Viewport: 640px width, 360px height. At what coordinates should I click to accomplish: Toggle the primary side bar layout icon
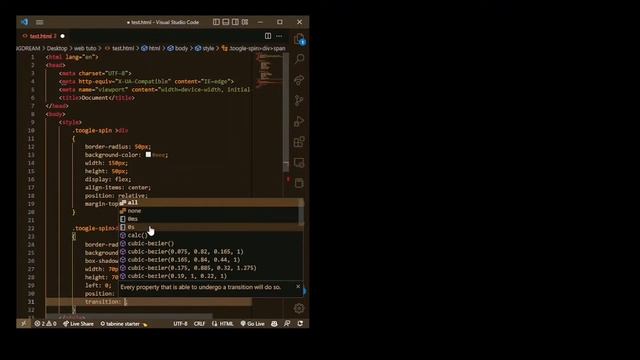tap(216, 22)
